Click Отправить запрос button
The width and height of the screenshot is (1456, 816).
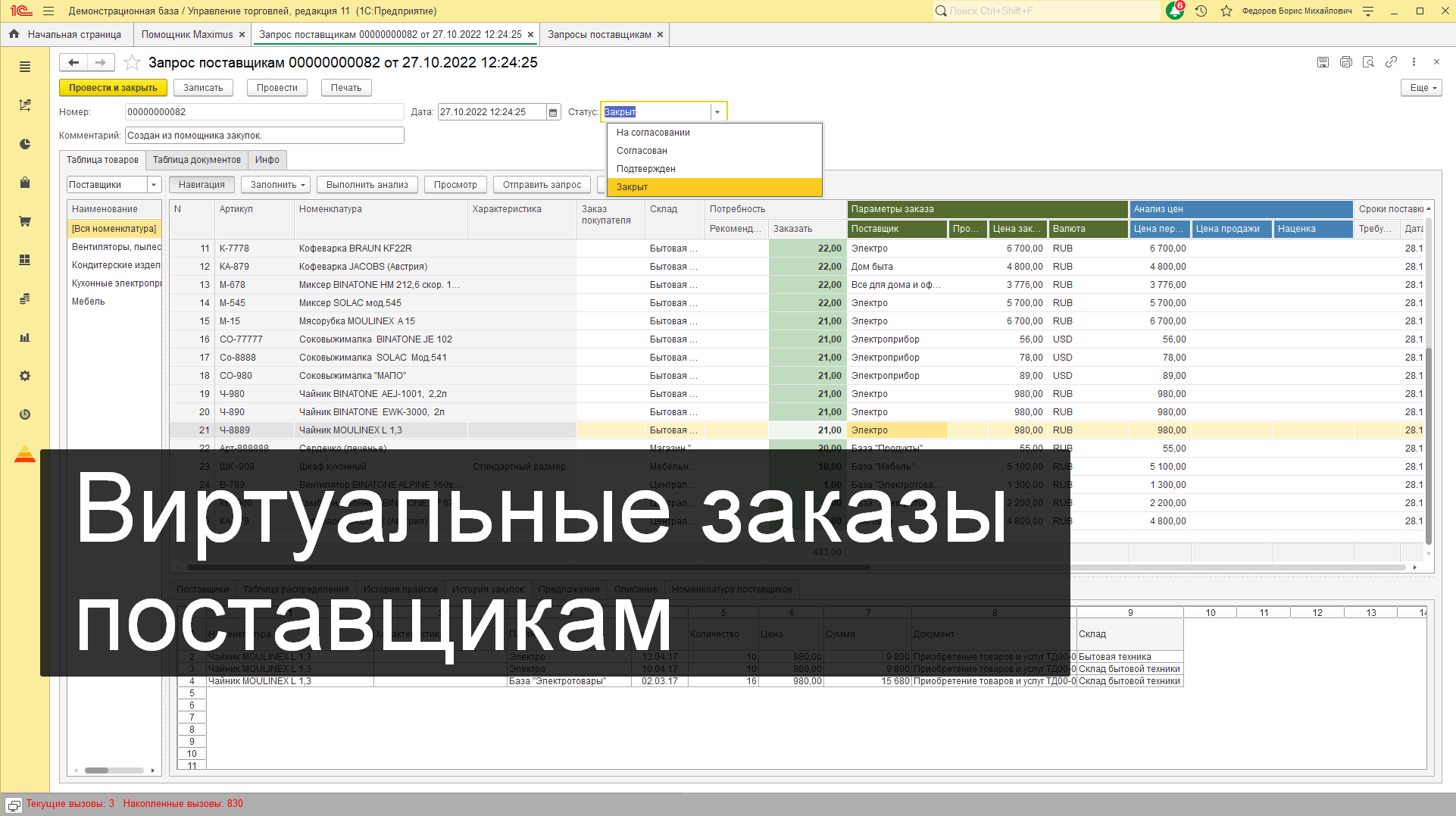click(542, 185)
